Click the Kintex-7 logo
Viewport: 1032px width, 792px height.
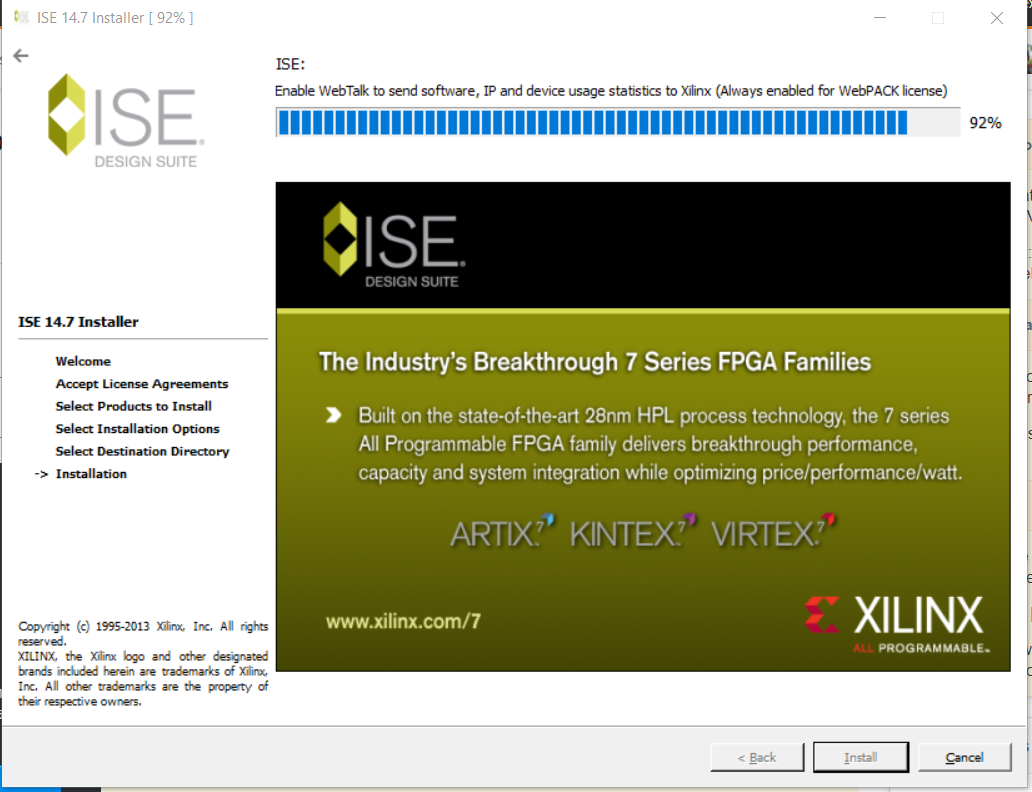click(x=632, y=532)
